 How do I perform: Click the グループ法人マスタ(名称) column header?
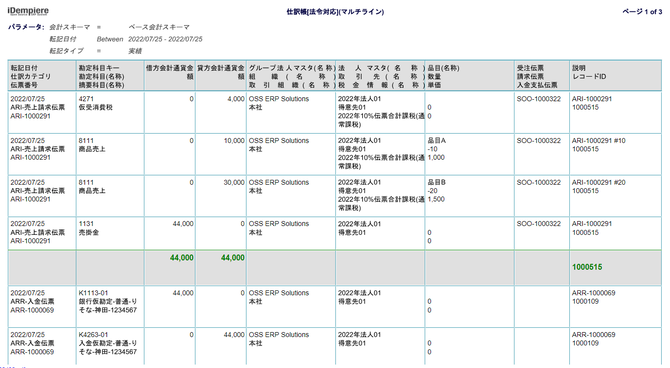[x=291, y=68]
